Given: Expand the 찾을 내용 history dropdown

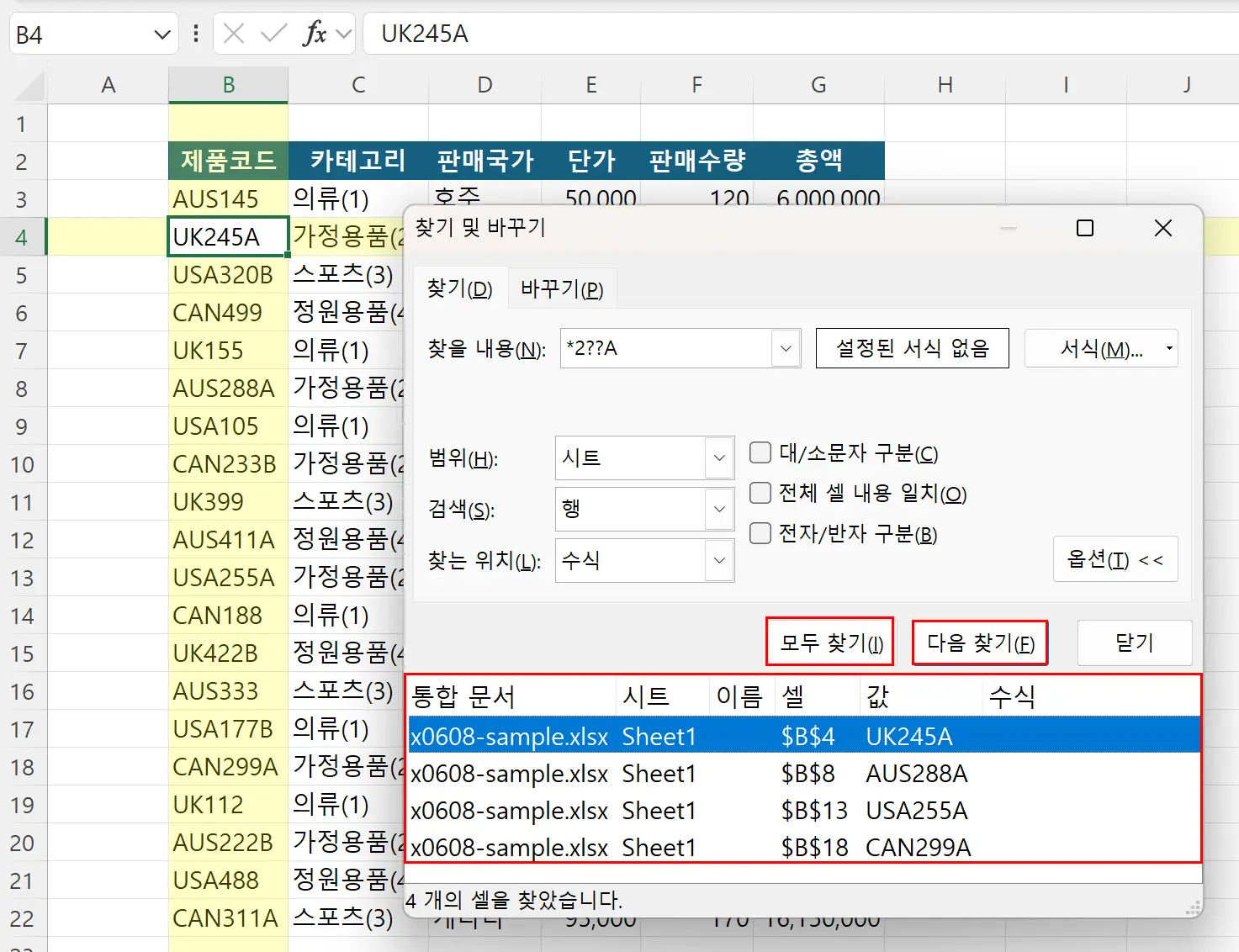Looking at the screenshot, I should (786, 348).
